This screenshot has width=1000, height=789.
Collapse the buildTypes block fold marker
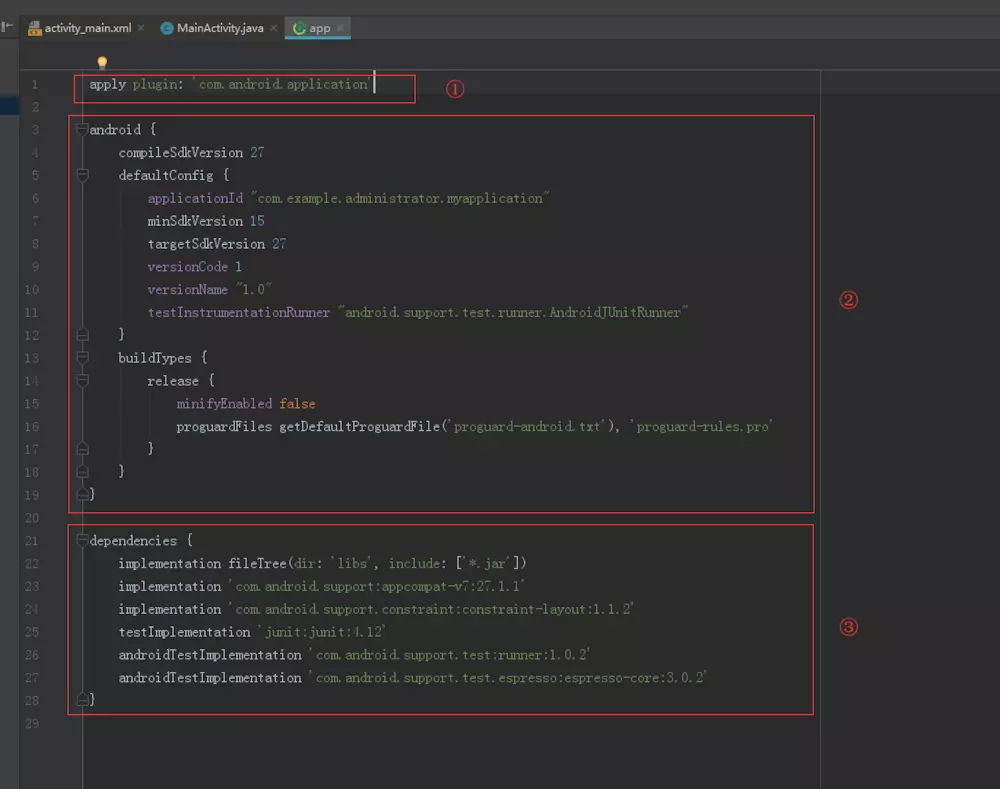point(82,357)
